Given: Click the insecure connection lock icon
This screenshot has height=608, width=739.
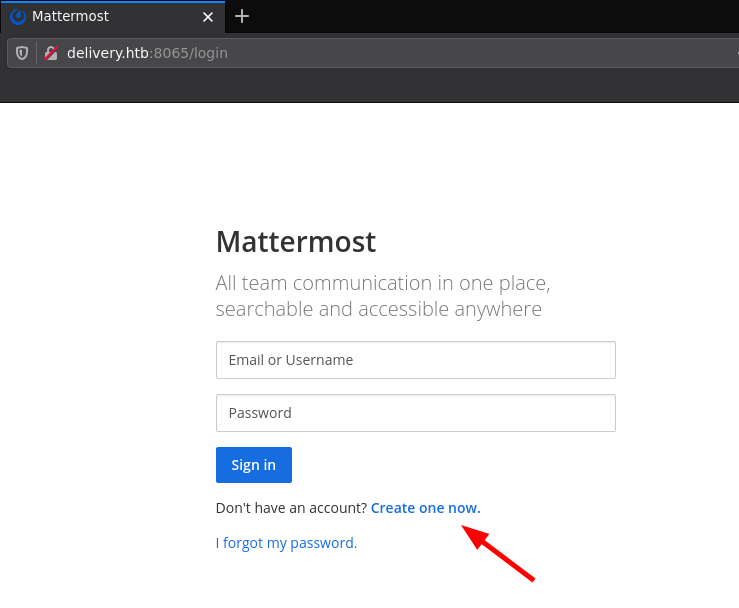Looking at the screenshot, I should click(x=50, y=53).
